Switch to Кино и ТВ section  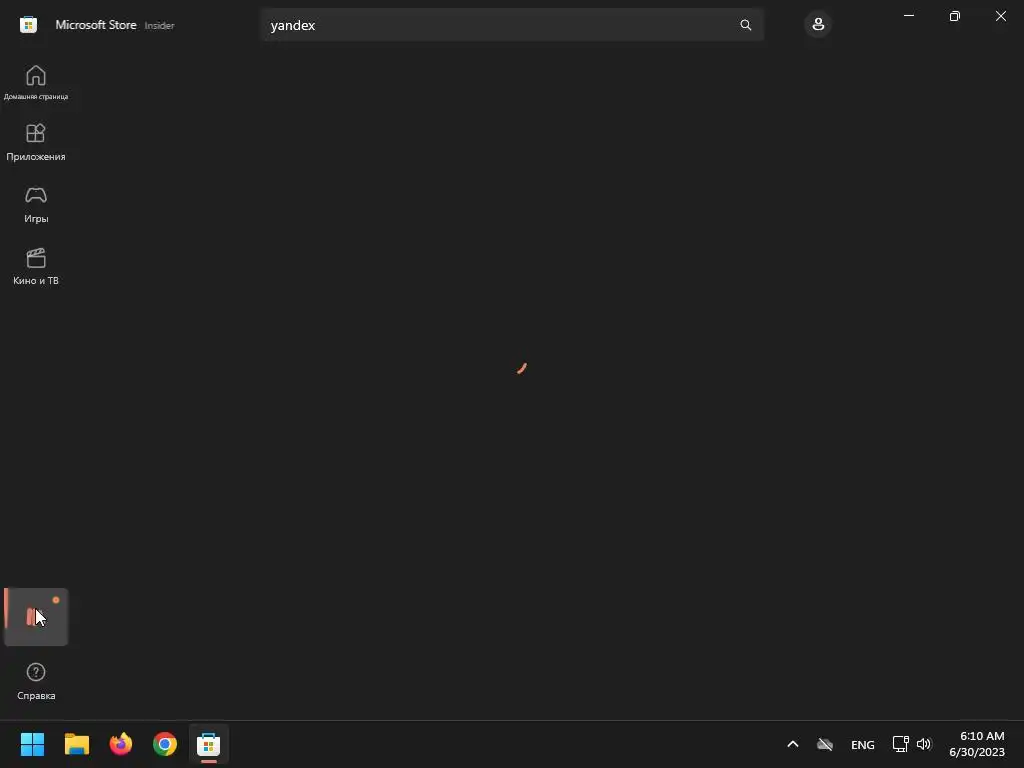click(x=36, y=266)
